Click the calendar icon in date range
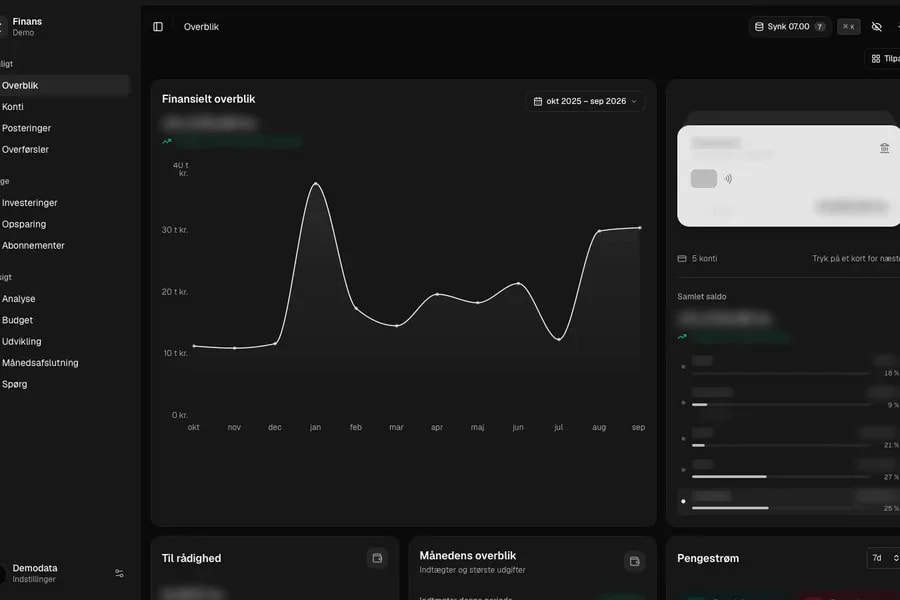The width and height of the screenshot is (900, 600). point(538,101)
